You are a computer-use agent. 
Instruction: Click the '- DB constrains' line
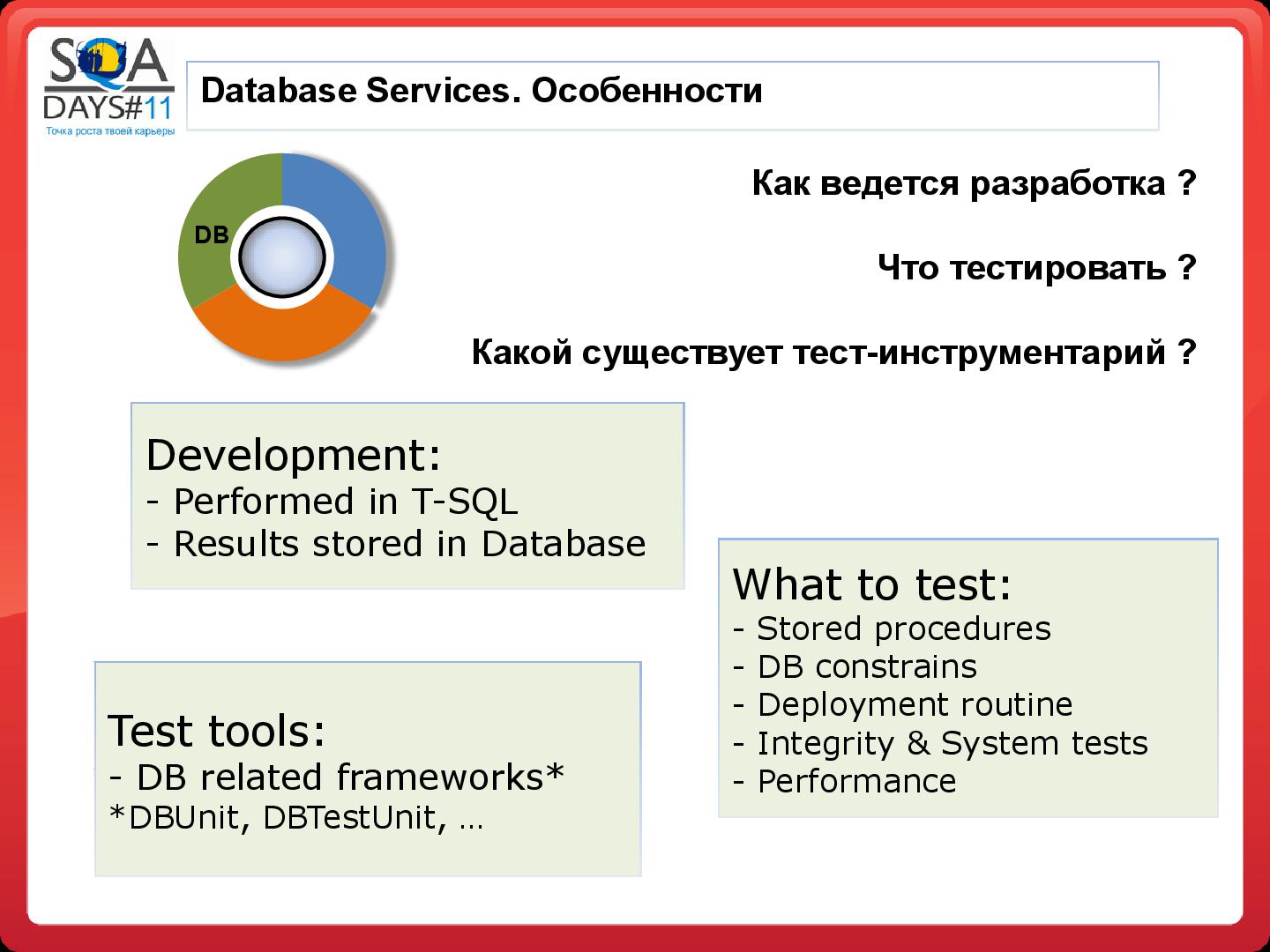(x=855, y=667)
